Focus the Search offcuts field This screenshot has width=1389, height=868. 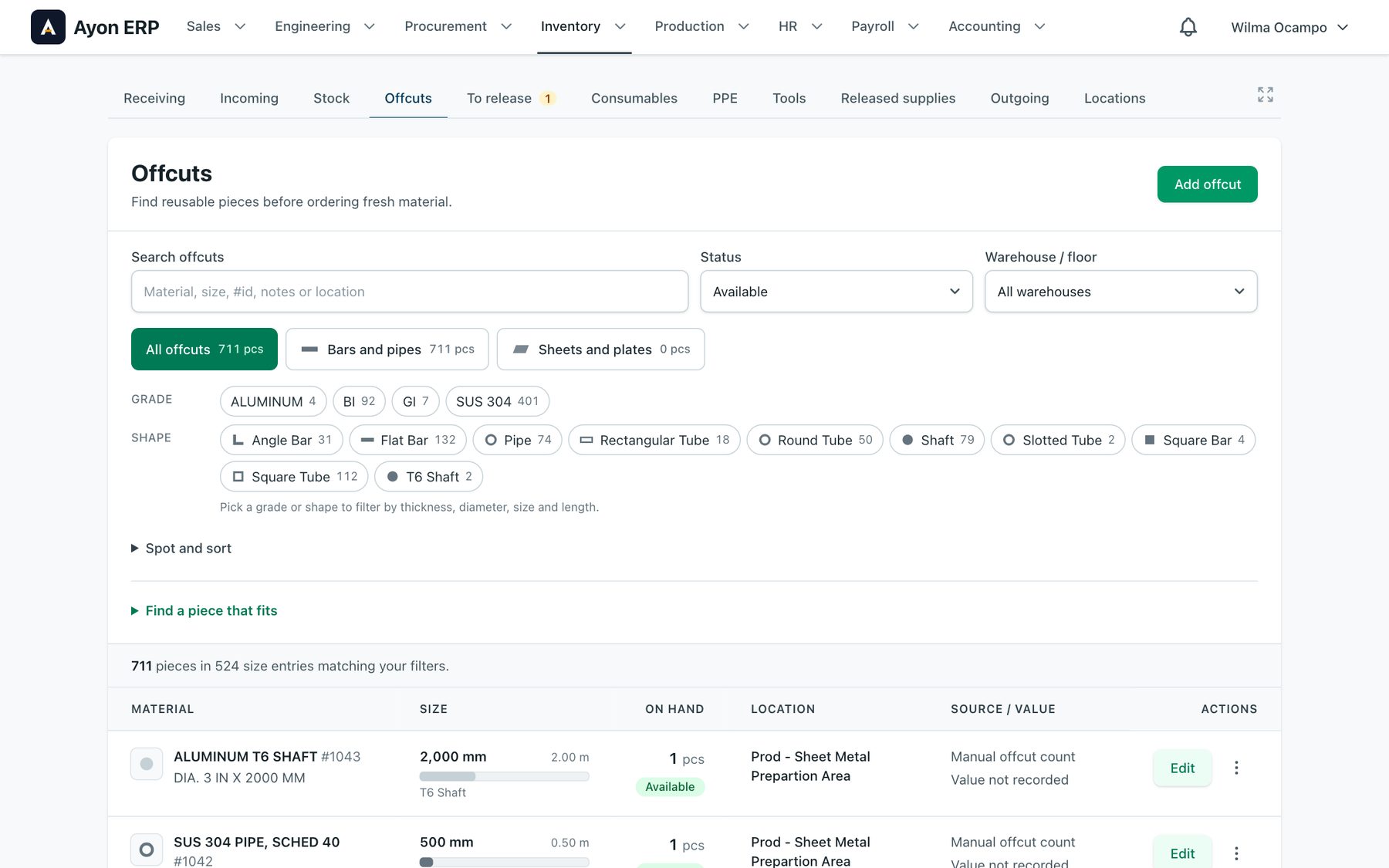pyautogui.click(x=410, y=292)
